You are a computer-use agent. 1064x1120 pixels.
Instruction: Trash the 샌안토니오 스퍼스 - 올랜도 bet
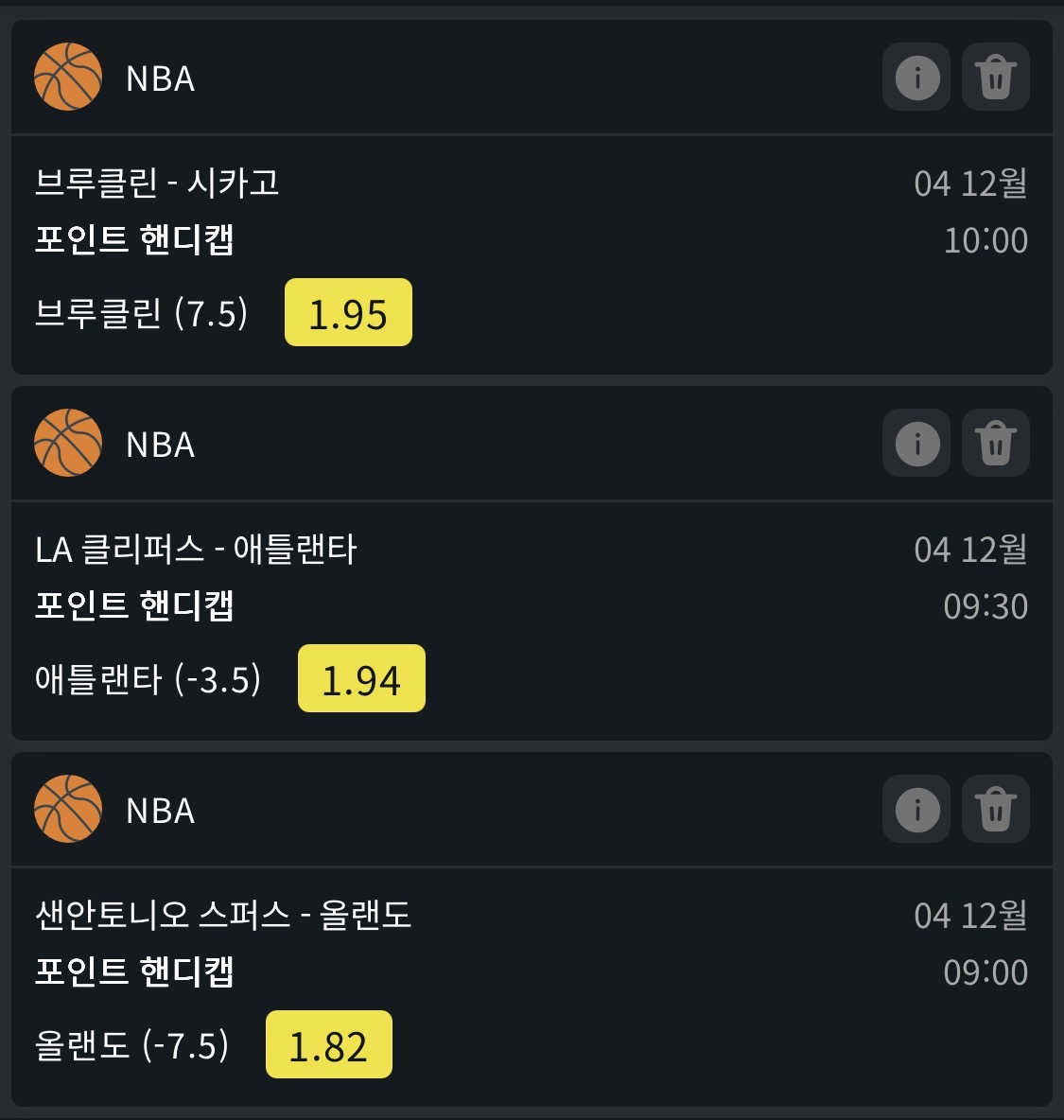(995, 809)
